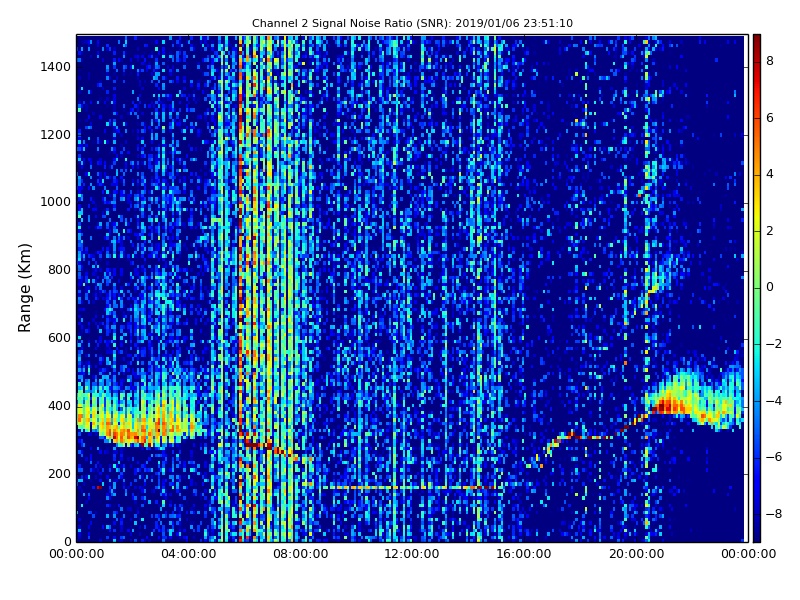Click the colorbar label 8
Image resolution: width=800 pixels, height=600 pixels.
coord(770,61)
